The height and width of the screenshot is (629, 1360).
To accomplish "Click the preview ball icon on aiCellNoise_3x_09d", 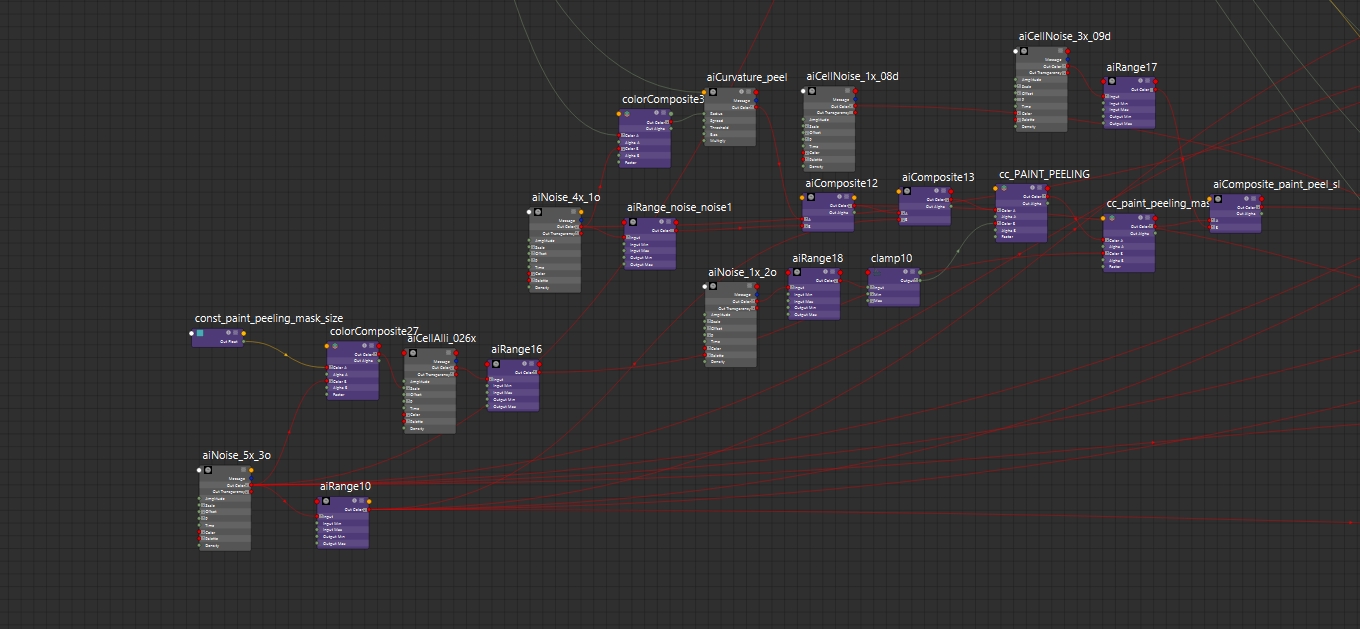I will [x=1024, y=51].
